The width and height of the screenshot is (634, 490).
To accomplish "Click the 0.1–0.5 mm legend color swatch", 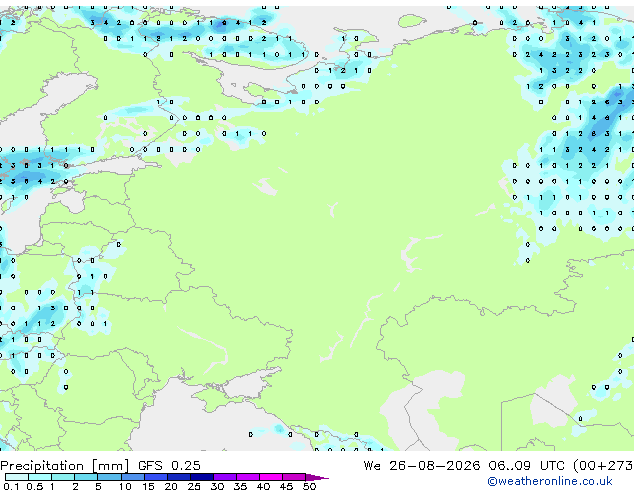I will tap(17, 477).
